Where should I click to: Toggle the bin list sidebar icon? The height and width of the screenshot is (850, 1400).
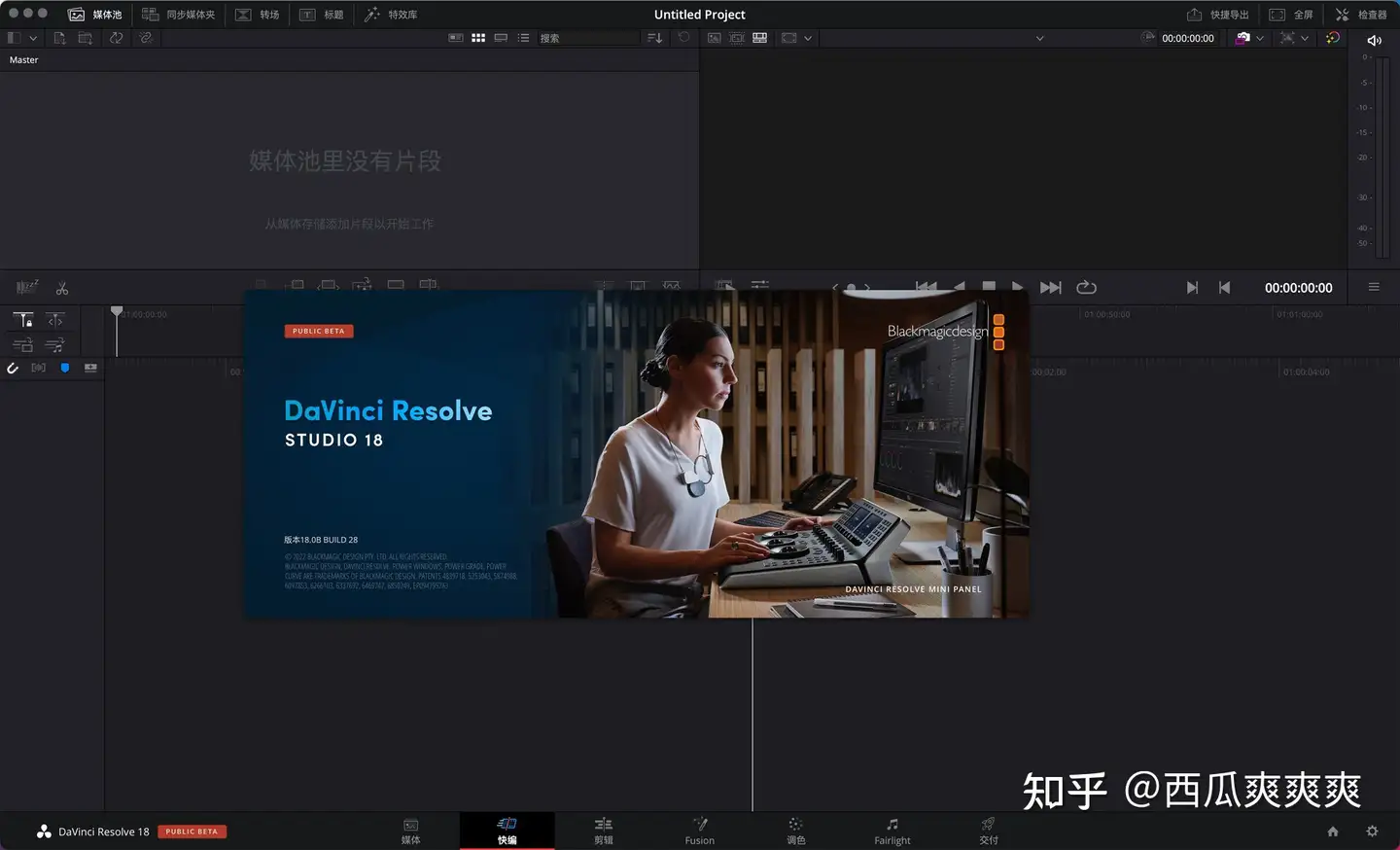14,38
